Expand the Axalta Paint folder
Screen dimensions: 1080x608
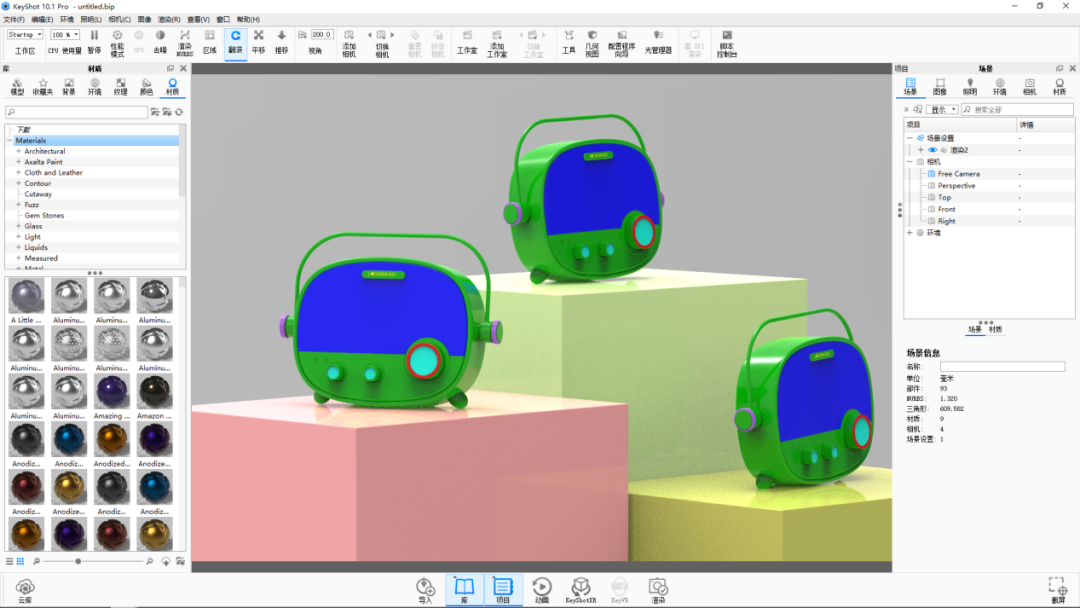tap(19, 162)
